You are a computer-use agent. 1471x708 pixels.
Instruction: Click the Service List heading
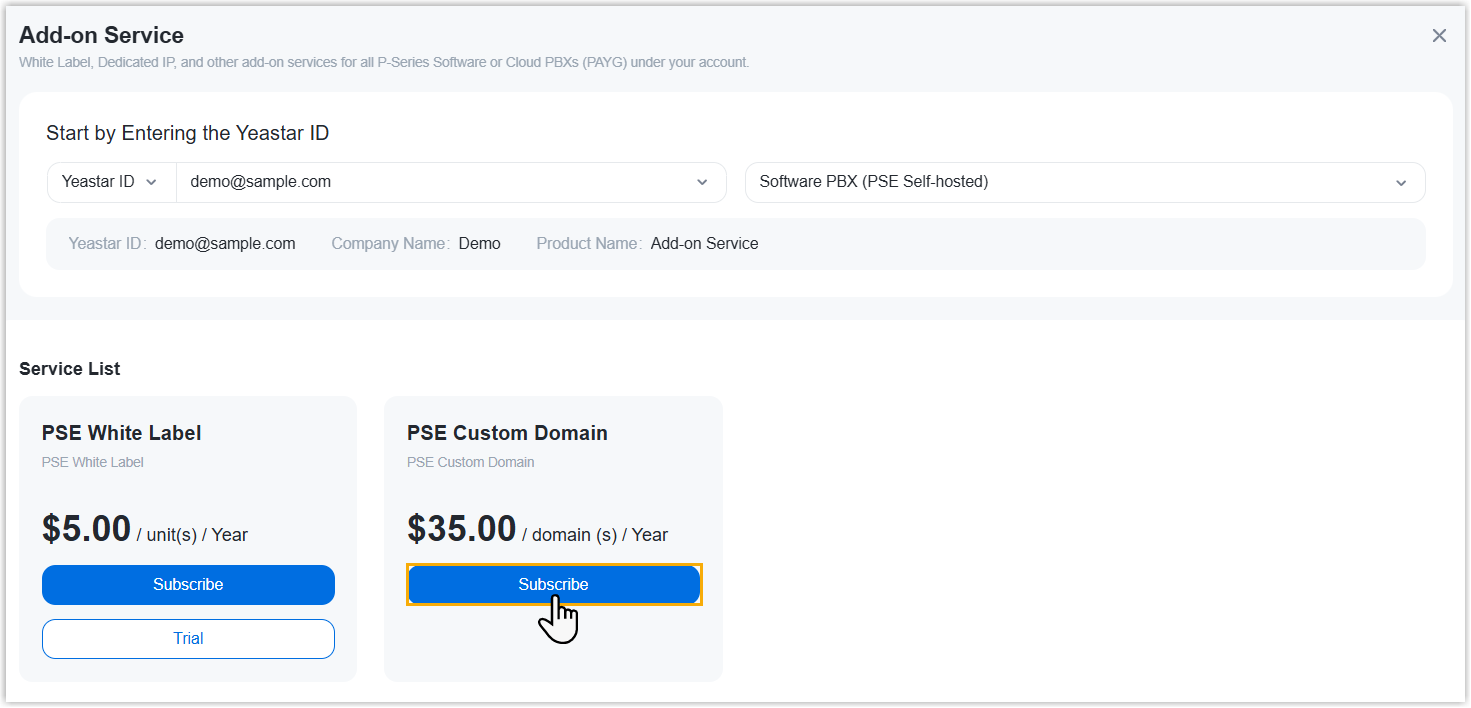(x=69, y=369)
